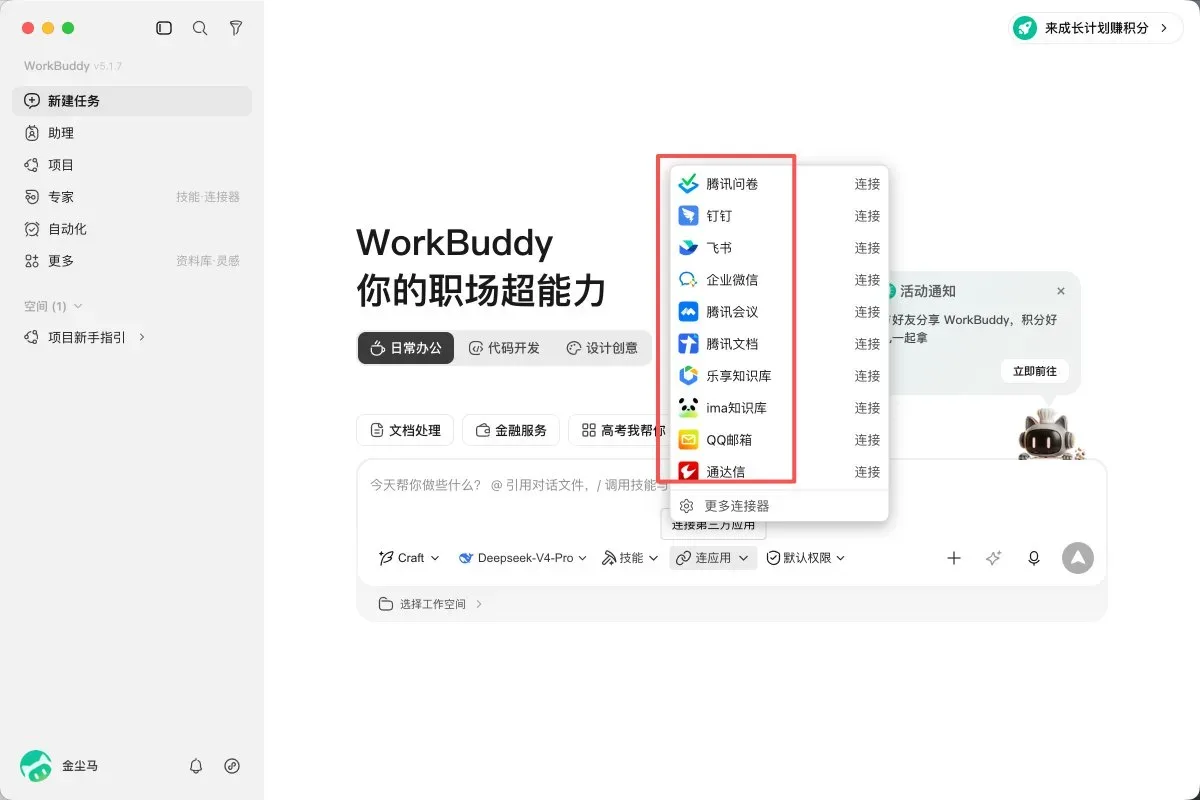Click 高考我帮你 suggestion chip
This screenshot has width=1200, height=800.
click(x=620, y=430)
